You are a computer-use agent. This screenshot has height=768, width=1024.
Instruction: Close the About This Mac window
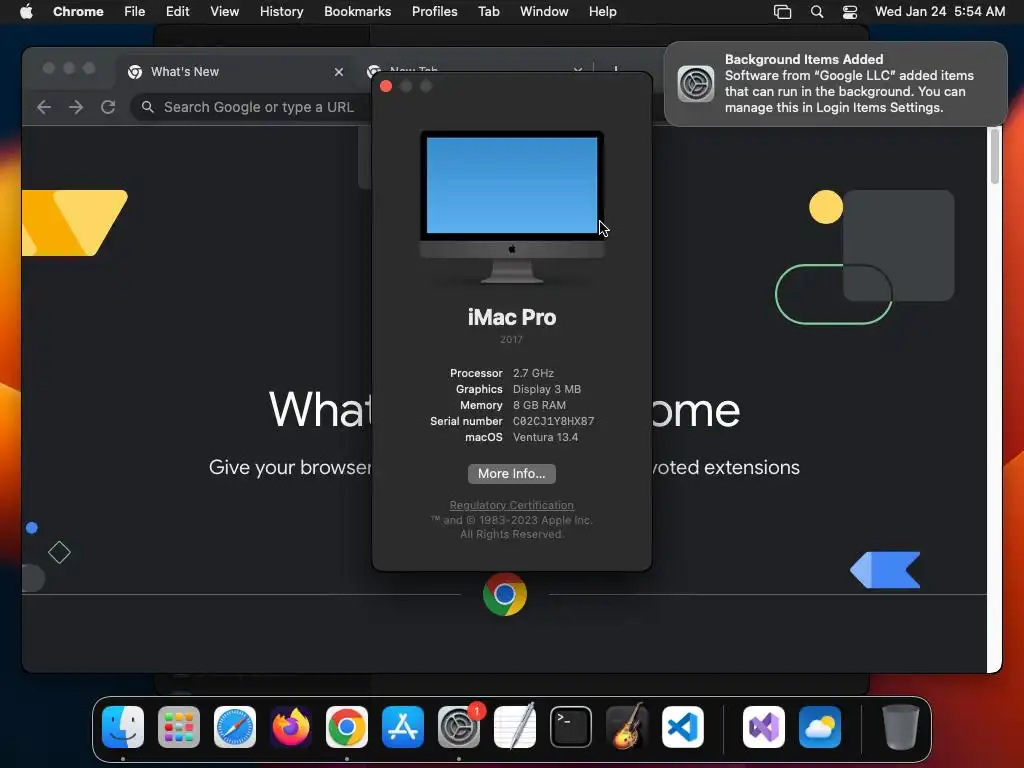[386, 86]
